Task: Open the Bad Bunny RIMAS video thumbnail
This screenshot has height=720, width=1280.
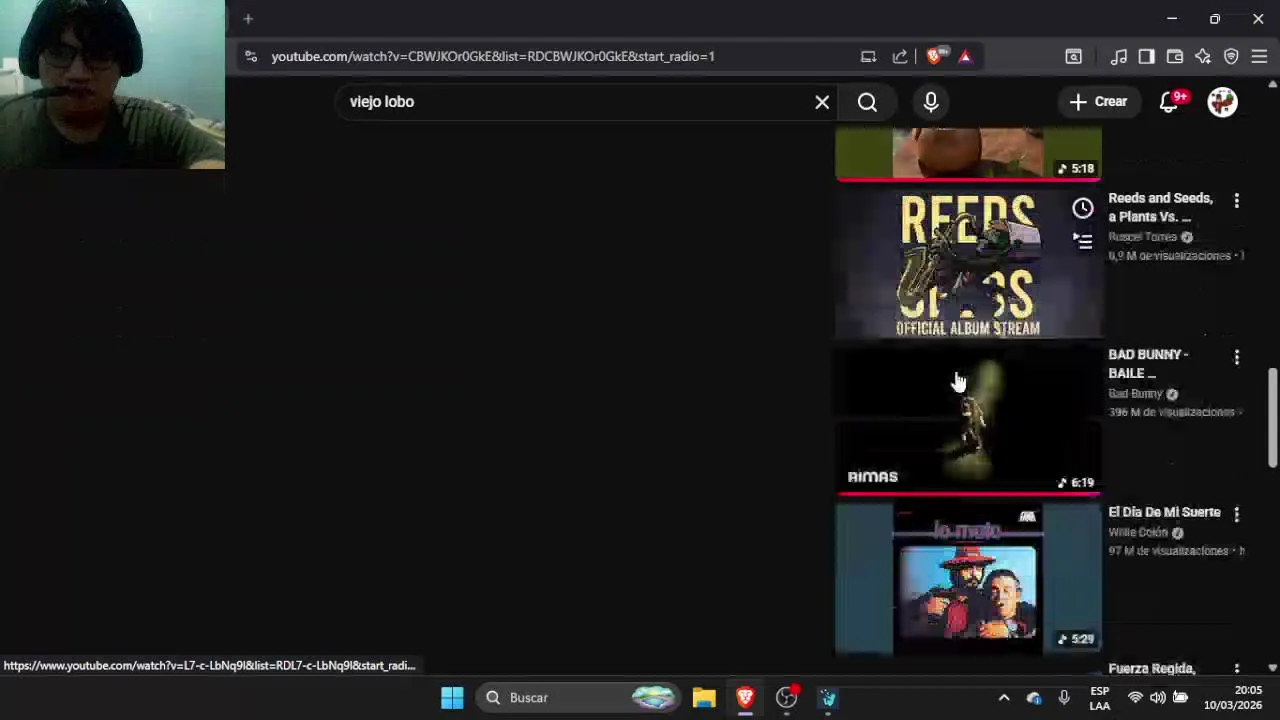Action: pos(968,421)
